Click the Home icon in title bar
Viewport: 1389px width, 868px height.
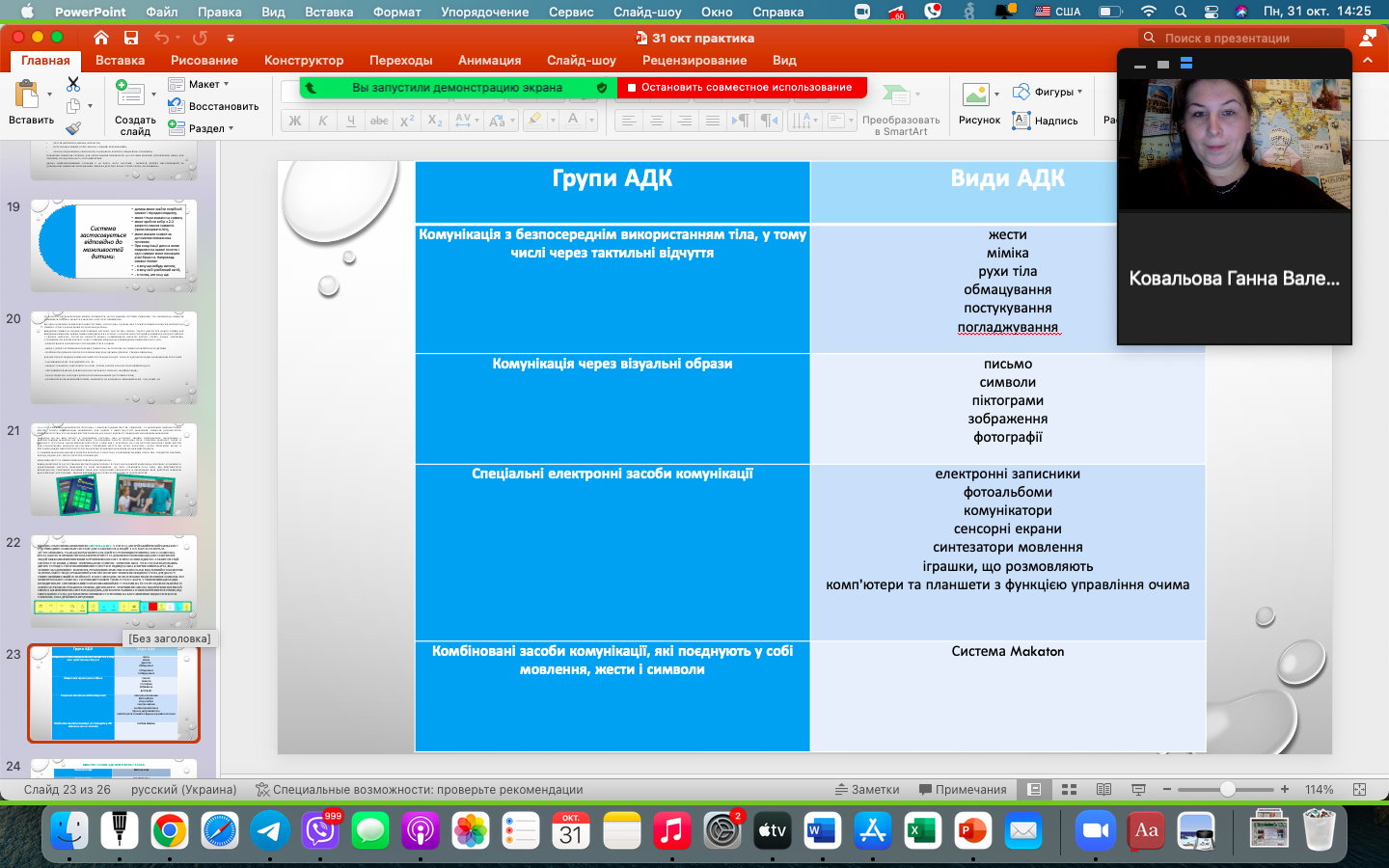click(100, 38)
